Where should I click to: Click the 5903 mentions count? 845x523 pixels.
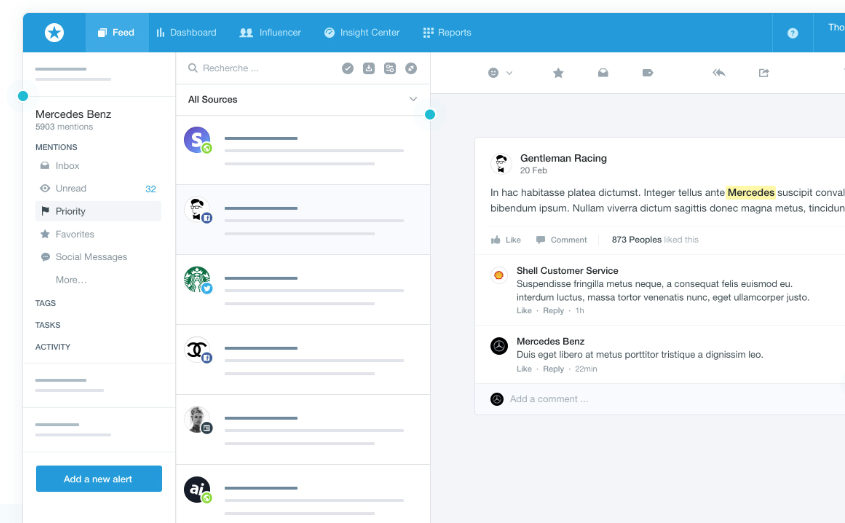click(64, 127)
